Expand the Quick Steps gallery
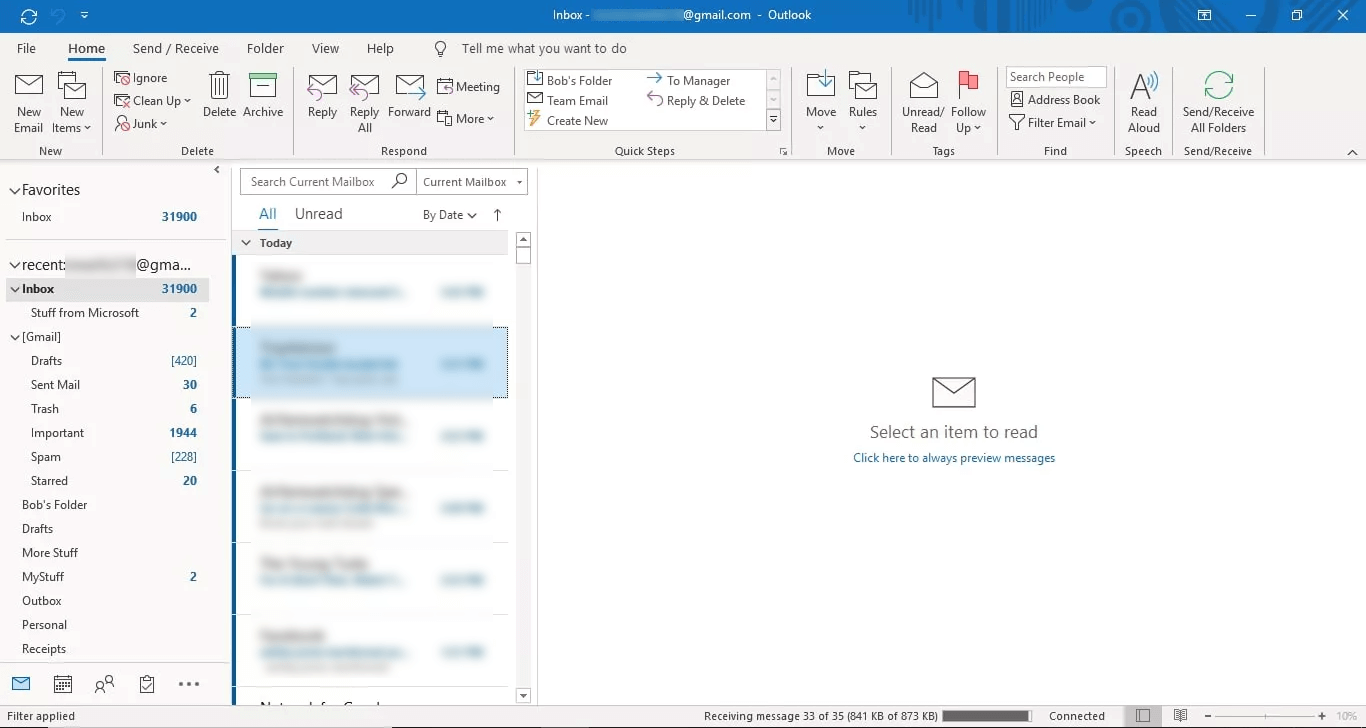This screenshot has width=1366, height=728. [773, 120]
